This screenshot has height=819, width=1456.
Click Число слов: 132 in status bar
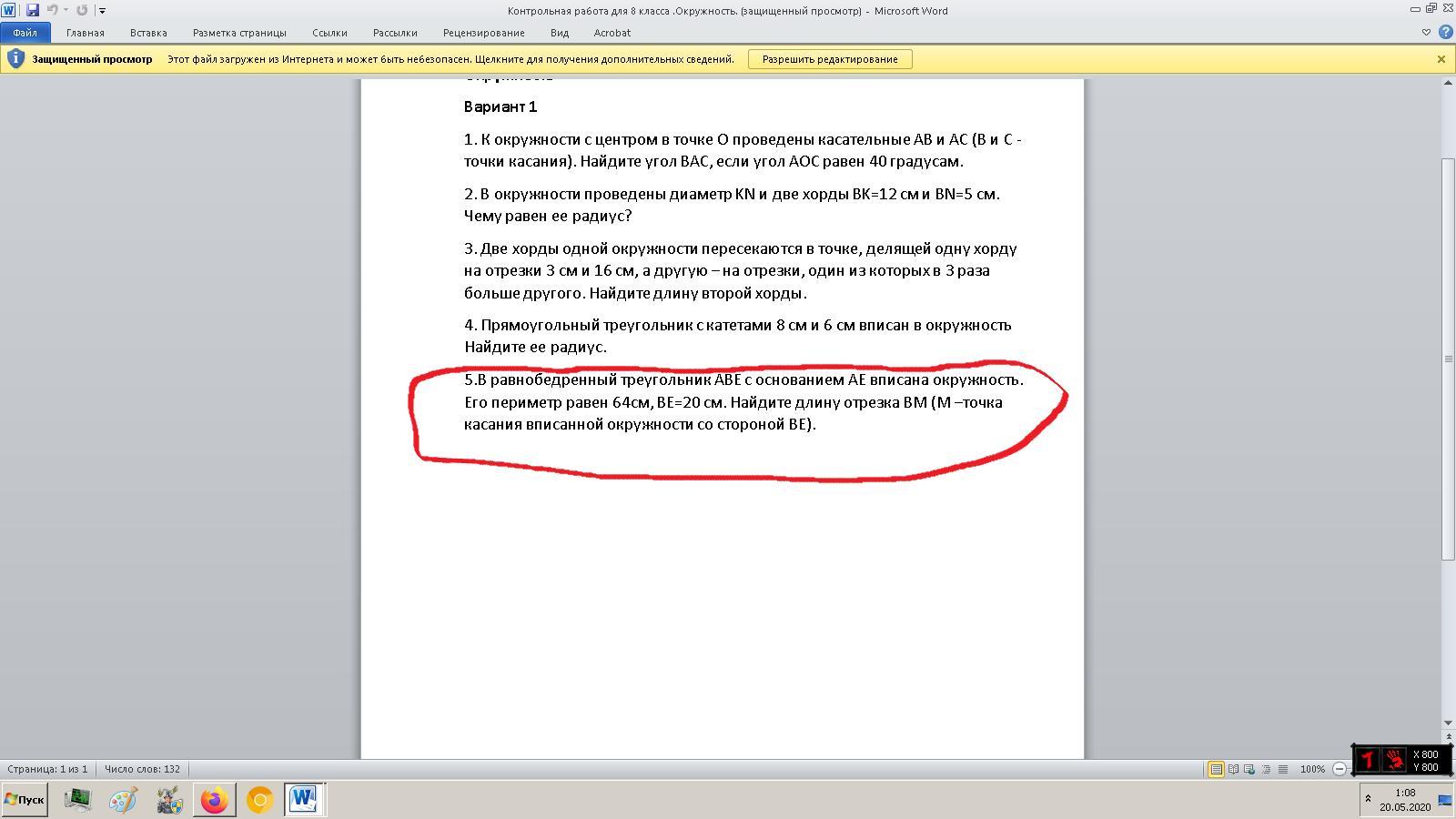(142, 769)
